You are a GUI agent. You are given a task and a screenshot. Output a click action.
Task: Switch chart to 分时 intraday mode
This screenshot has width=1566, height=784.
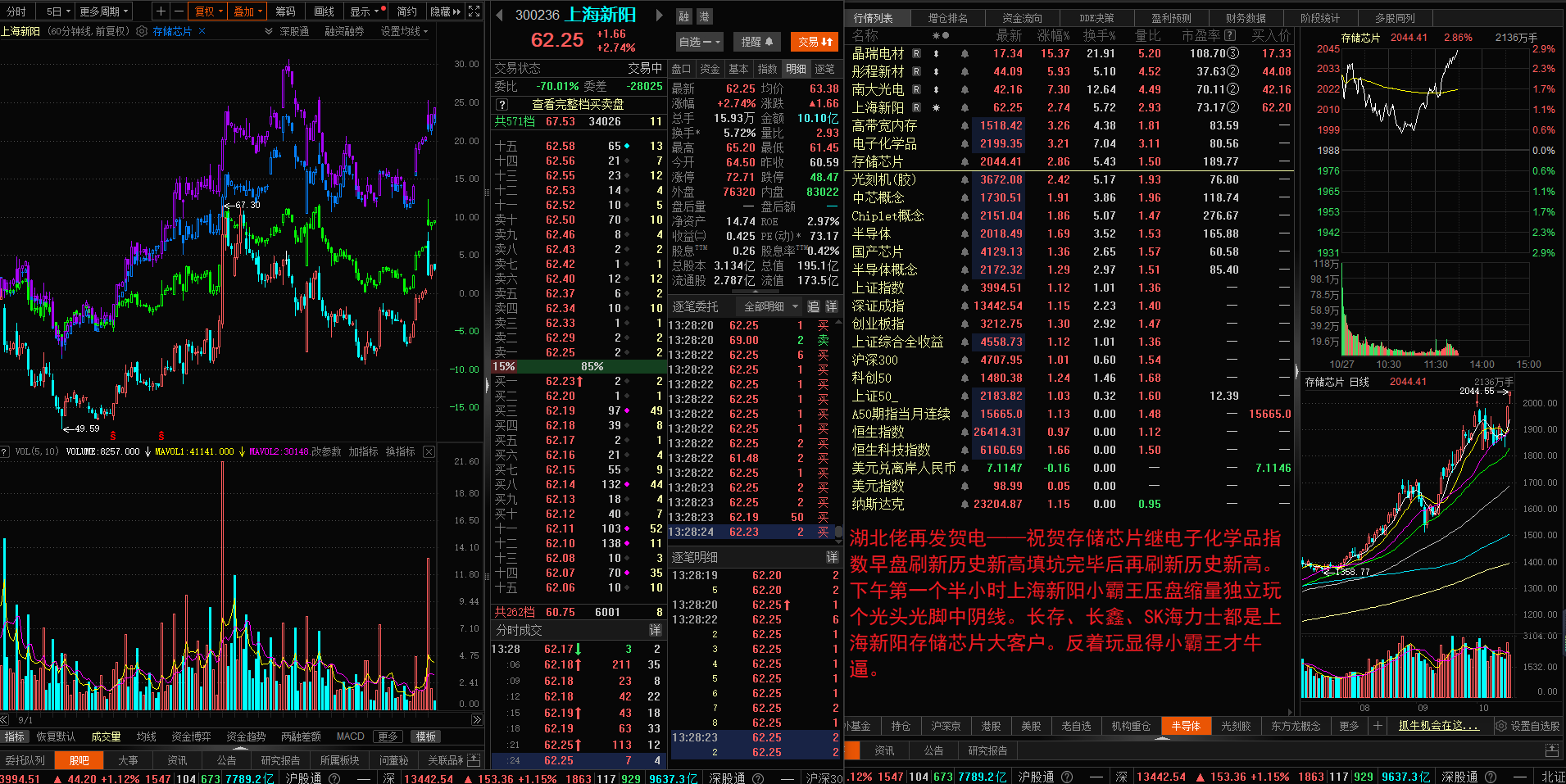16,11
